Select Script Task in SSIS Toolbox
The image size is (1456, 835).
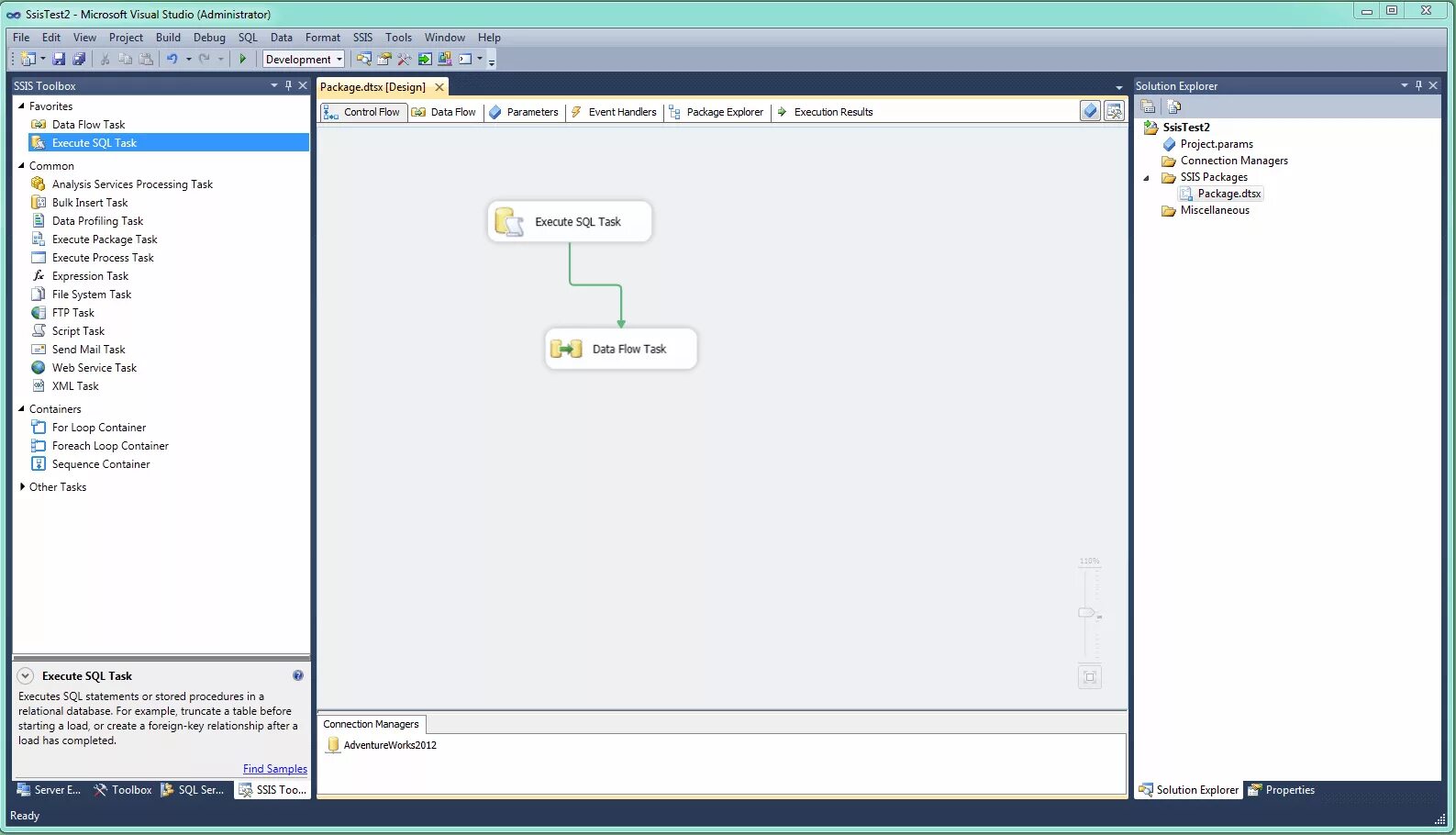(78, 331)
